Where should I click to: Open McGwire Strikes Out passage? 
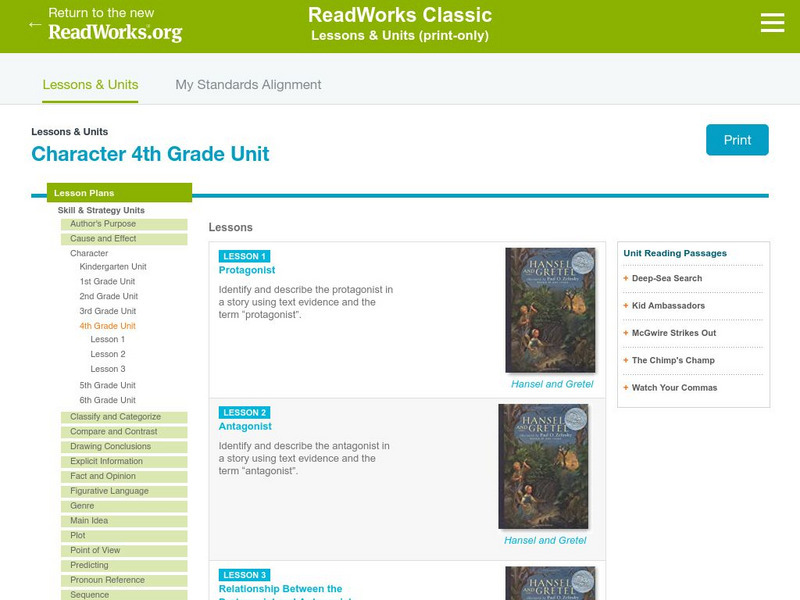coord(674,333)
